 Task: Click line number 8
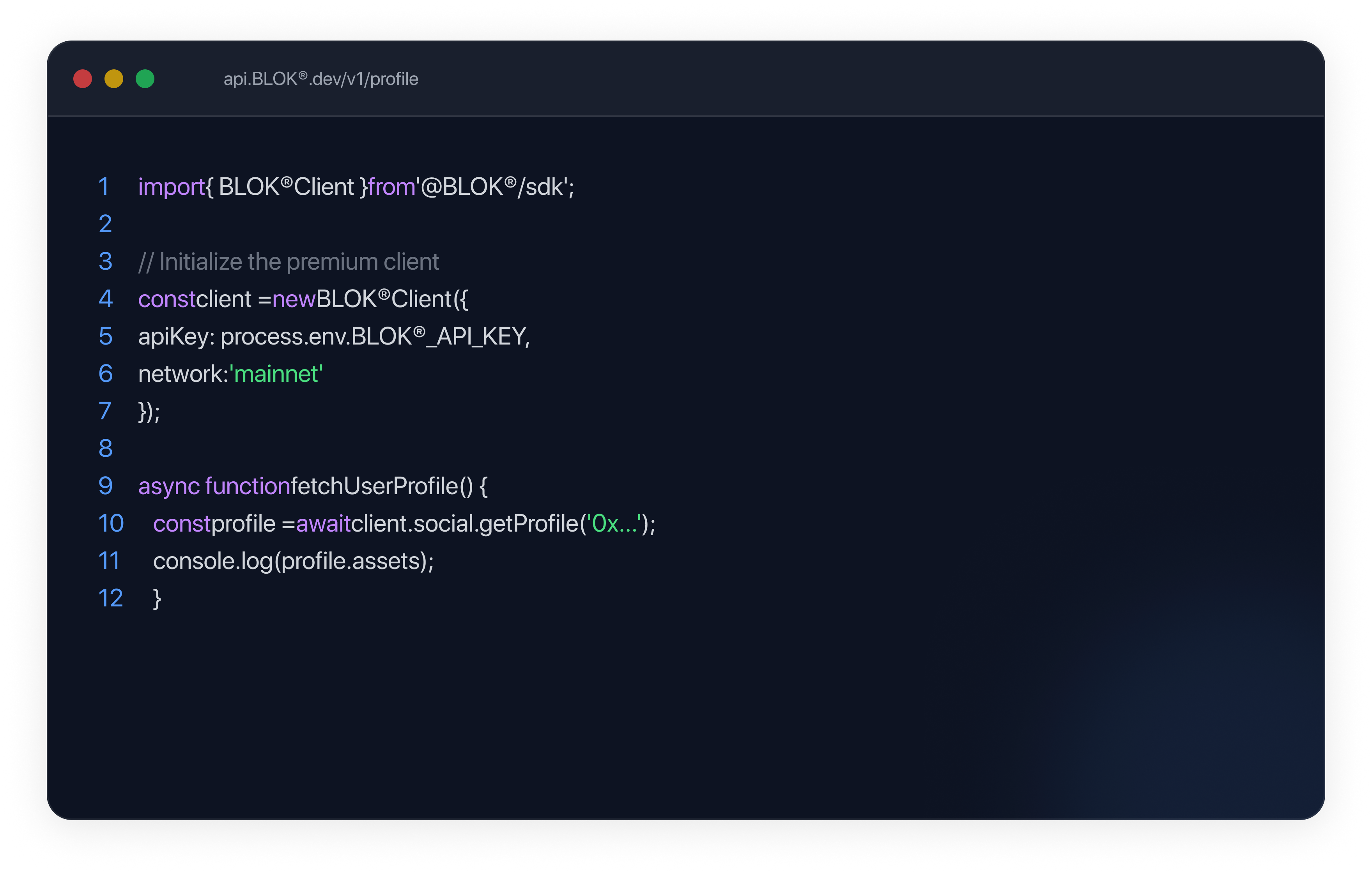click(x=105, y=449)
